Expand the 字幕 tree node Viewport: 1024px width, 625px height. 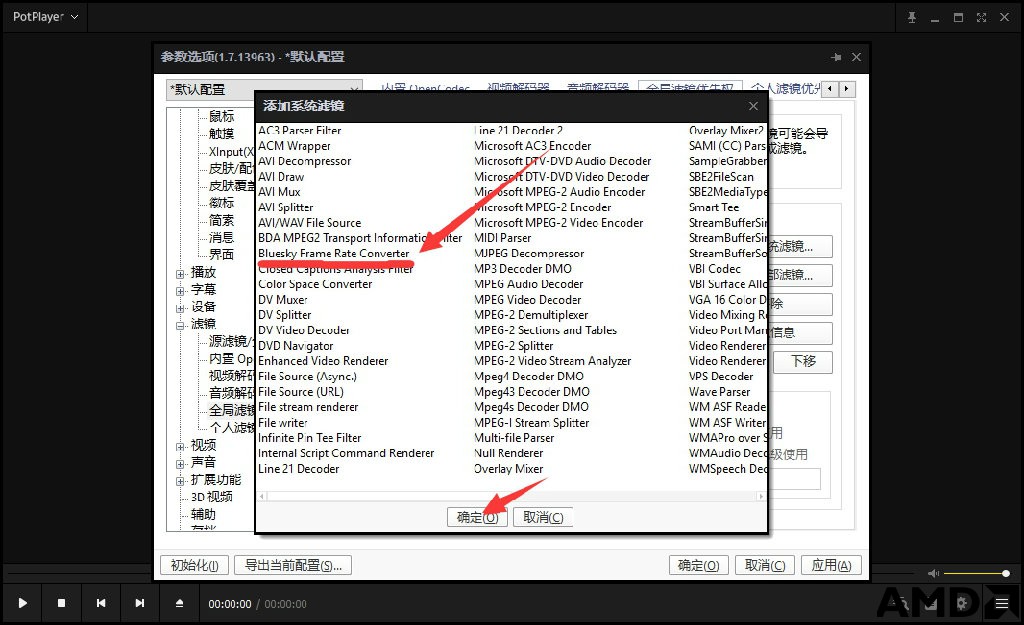tap(180, 291)
